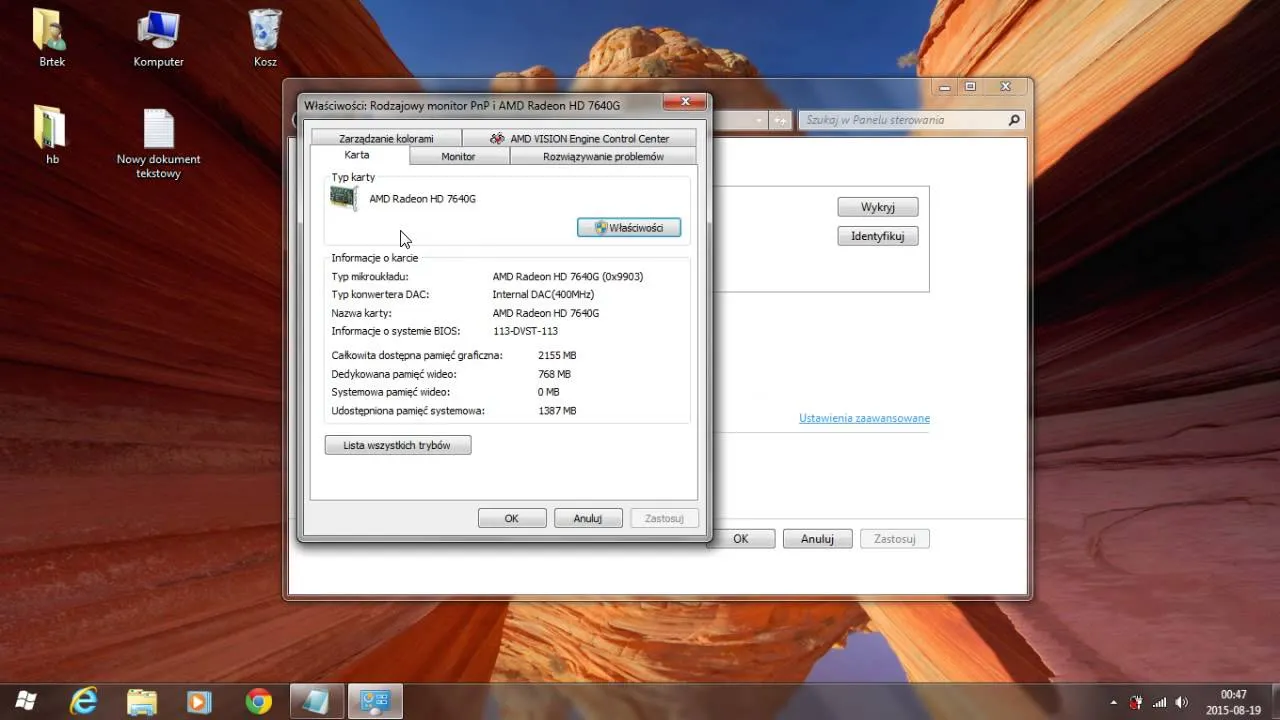The width and height of the screenshot is (1280, 720).
Task: Confirm with OK in Właściwości dialog
Action: coord(512,518)
